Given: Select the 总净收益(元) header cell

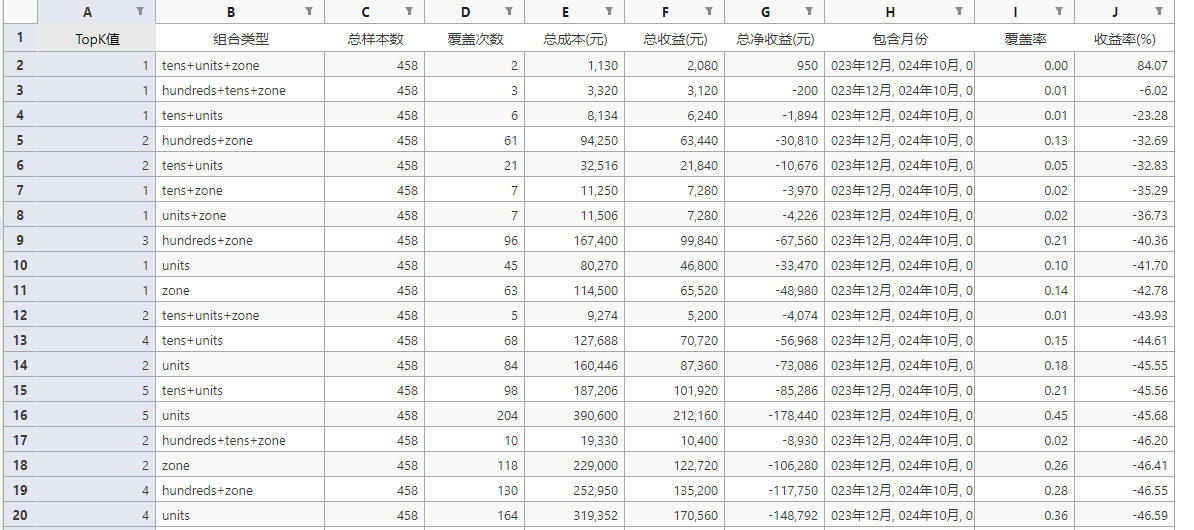Looking at the screenshot, I should pos(775,39).
